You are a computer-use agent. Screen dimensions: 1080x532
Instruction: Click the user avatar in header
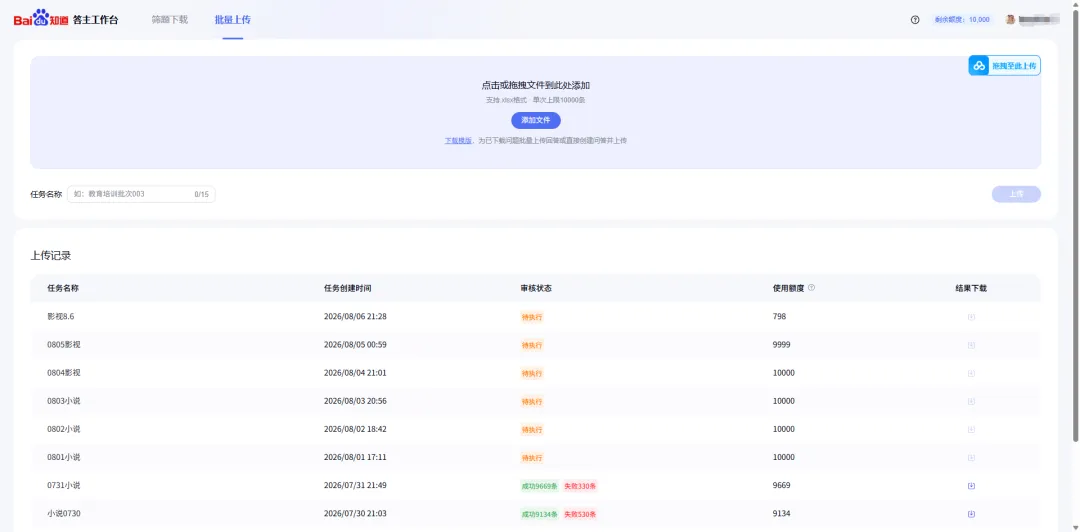point(1010,19)
